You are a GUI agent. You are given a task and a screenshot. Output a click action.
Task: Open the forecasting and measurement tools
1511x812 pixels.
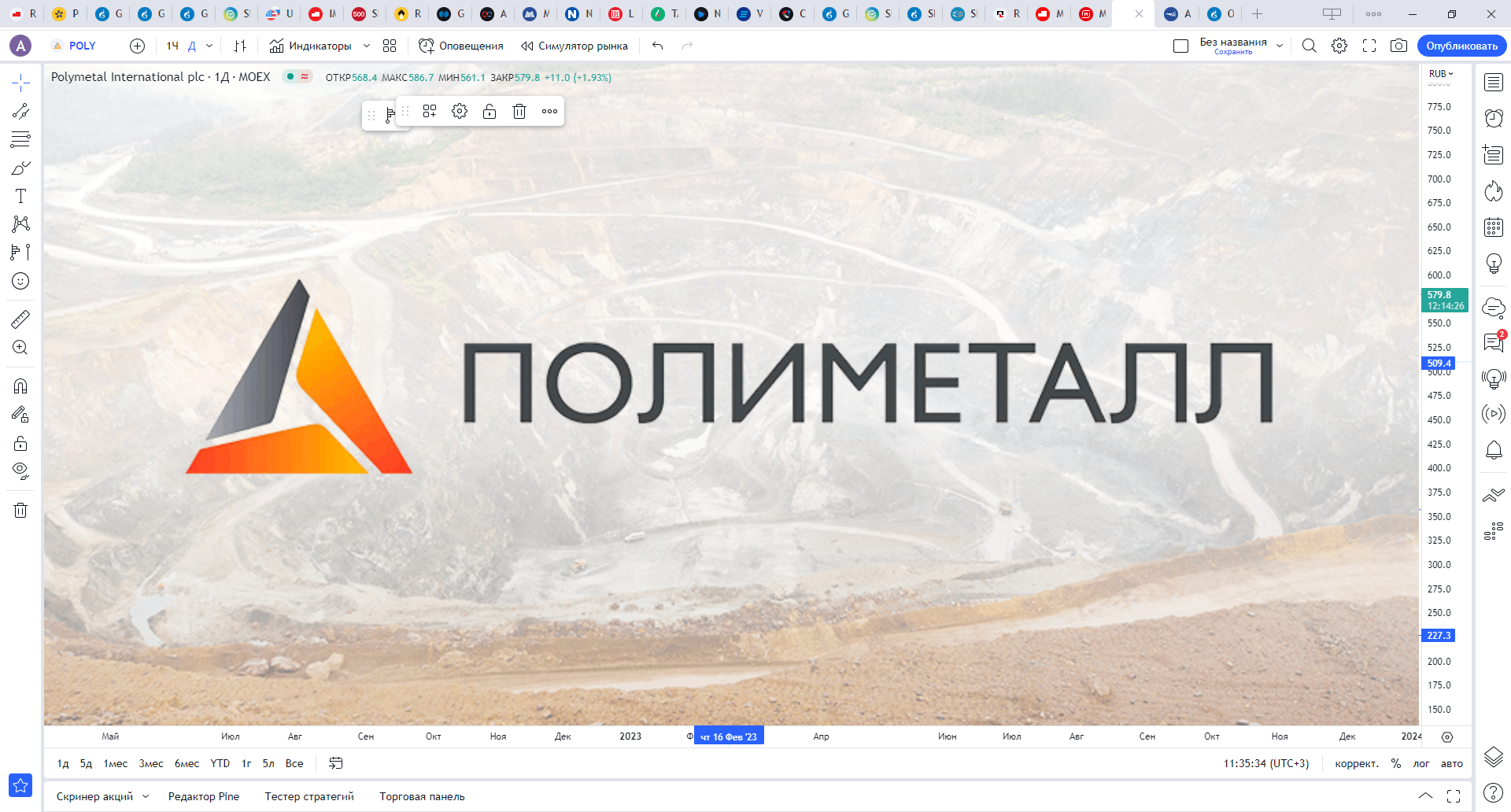[x=20, y=253]
